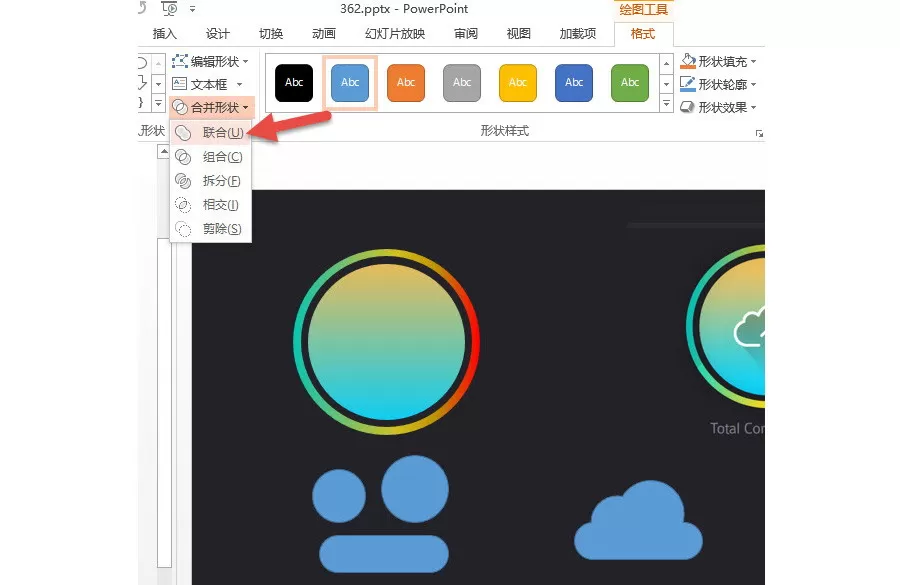Open Shape Fill (形状填充) paint bucket
Image resolution: width=900 pixels, height=585 pixels.
[688, 61]
